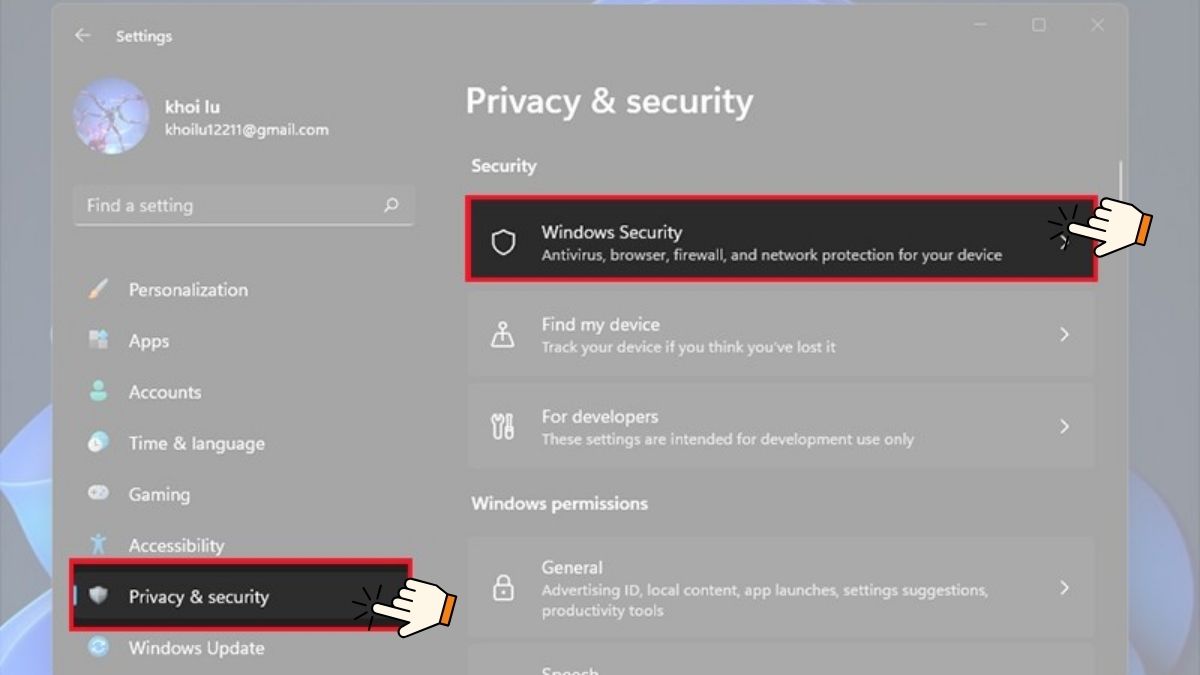Click the Time & language clock icon
The height and width of the screenshot is (675, 1200).
[98, 443]
